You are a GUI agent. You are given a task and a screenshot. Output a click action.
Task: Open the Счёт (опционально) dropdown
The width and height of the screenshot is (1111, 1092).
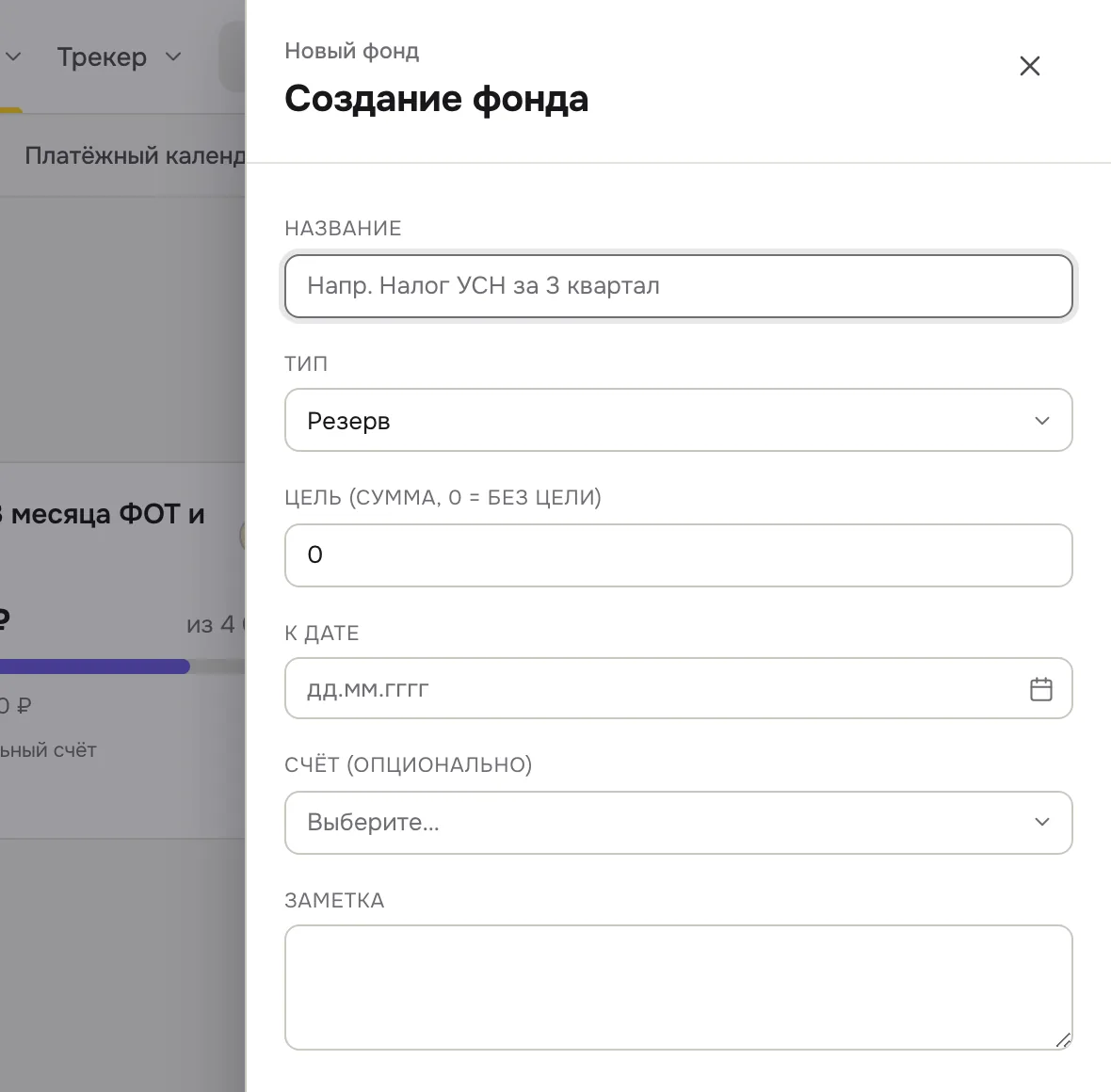pyautogui.click(x=678, y=823)
